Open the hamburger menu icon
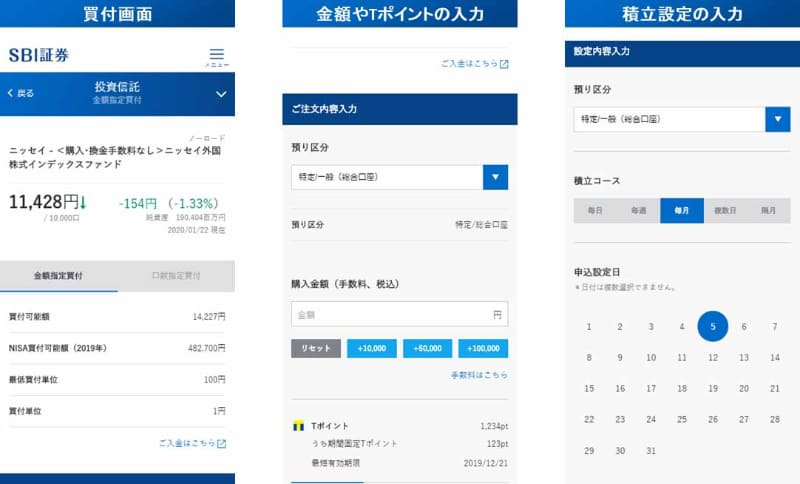This screenshot has width=800, height=484. click(x=217, y=55)
